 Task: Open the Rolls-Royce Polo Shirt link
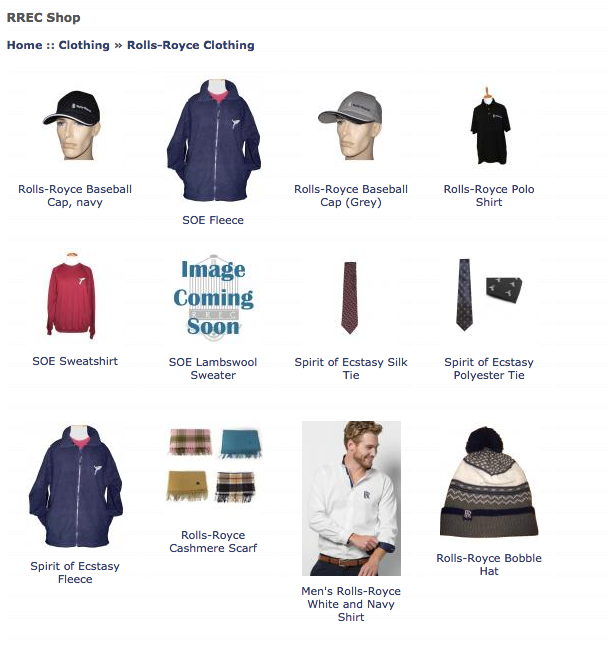coord(489,195)
